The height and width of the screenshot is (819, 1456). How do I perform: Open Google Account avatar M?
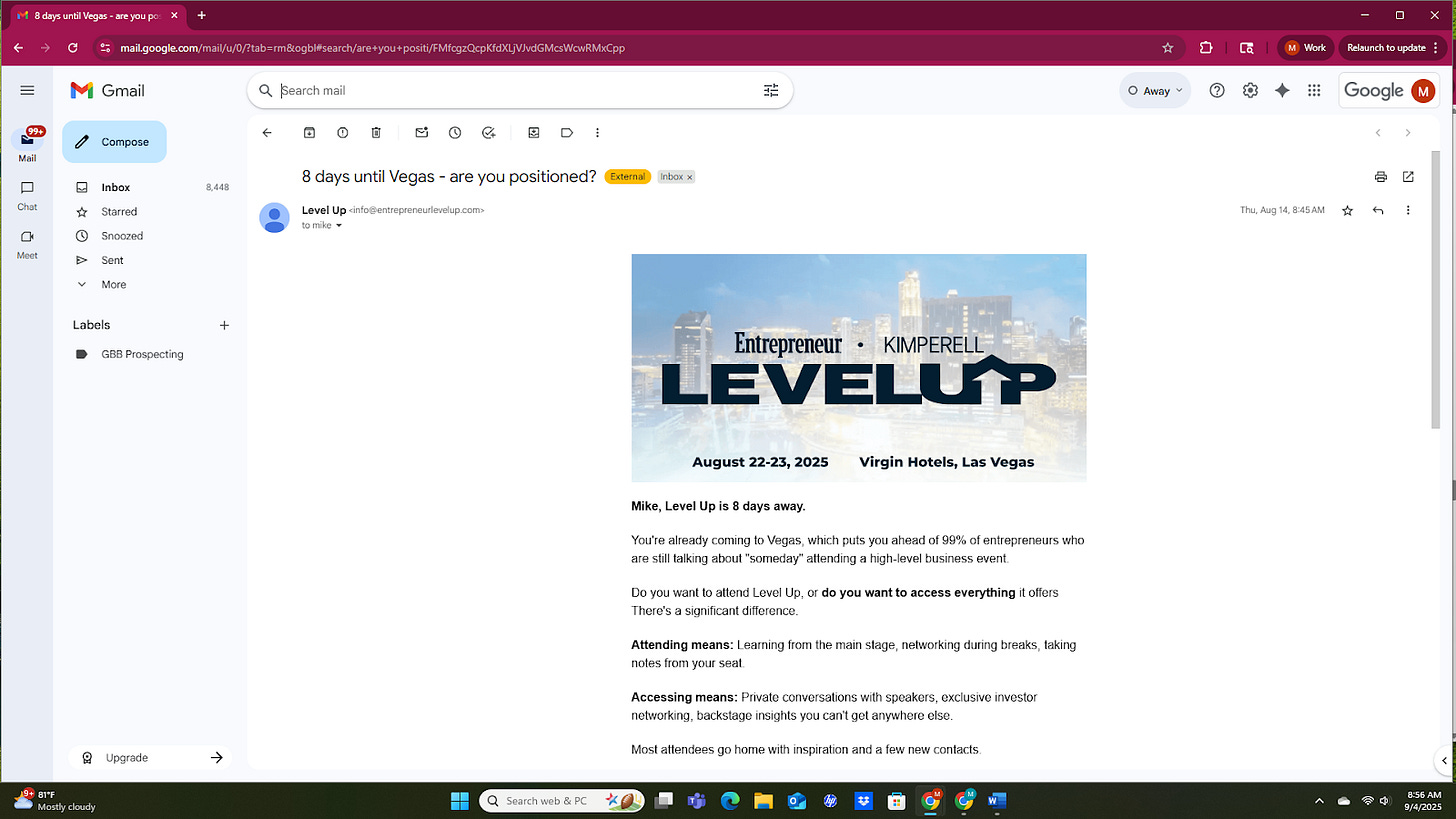(x=1422, y=90)
